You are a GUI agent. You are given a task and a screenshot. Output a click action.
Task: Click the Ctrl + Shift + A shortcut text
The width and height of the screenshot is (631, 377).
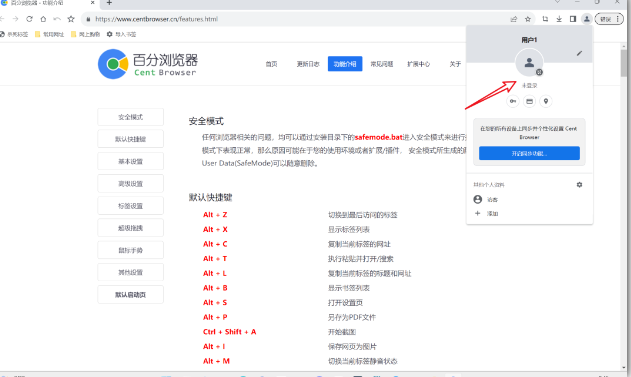coord(229,332)
